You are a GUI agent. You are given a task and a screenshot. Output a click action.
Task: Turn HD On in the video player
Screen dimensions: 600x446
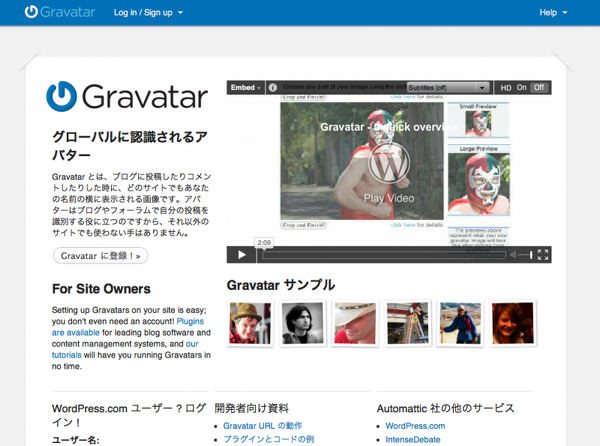(x=521, y=88)
